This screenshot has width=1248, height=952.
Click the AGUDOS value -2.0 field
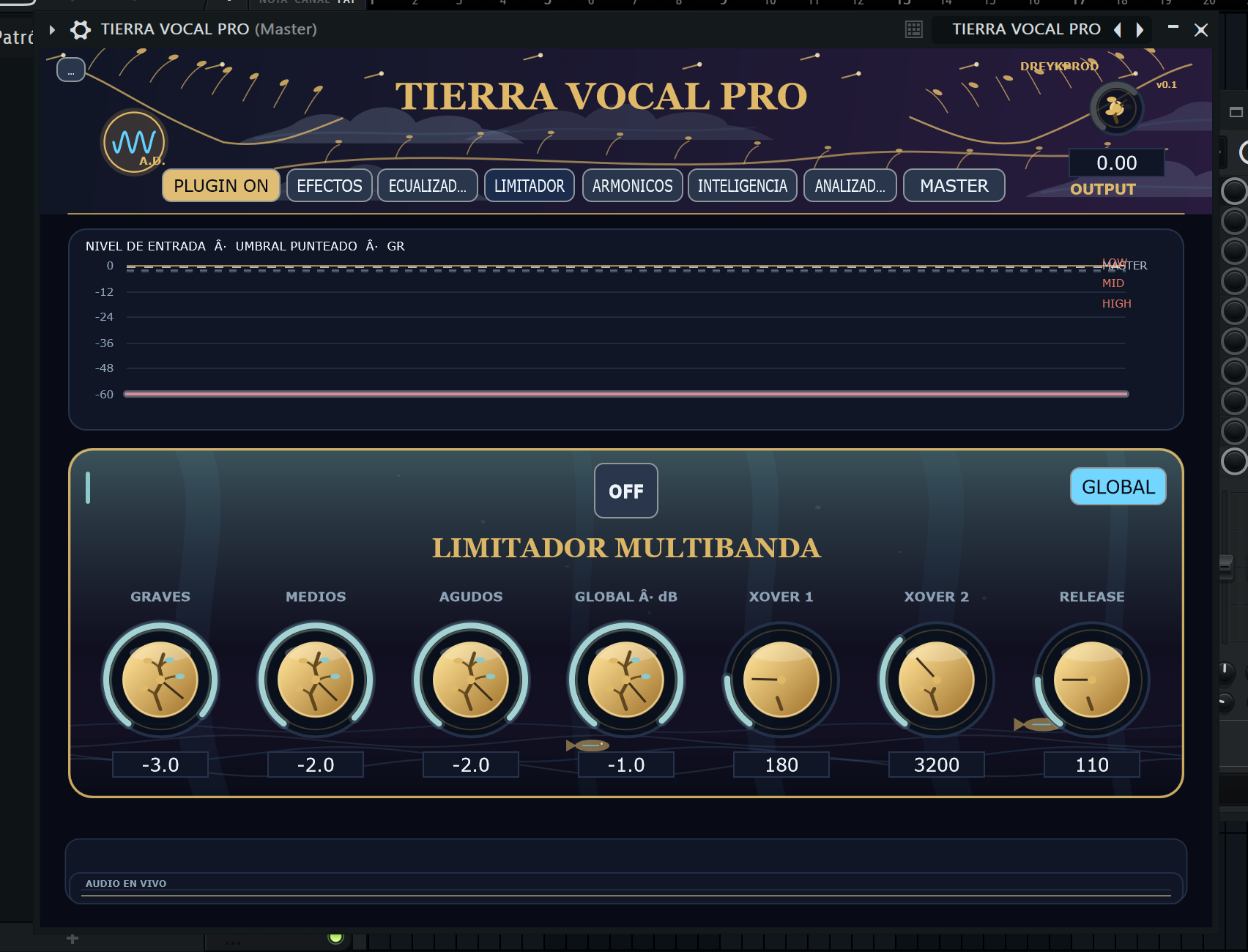(471, 765)
